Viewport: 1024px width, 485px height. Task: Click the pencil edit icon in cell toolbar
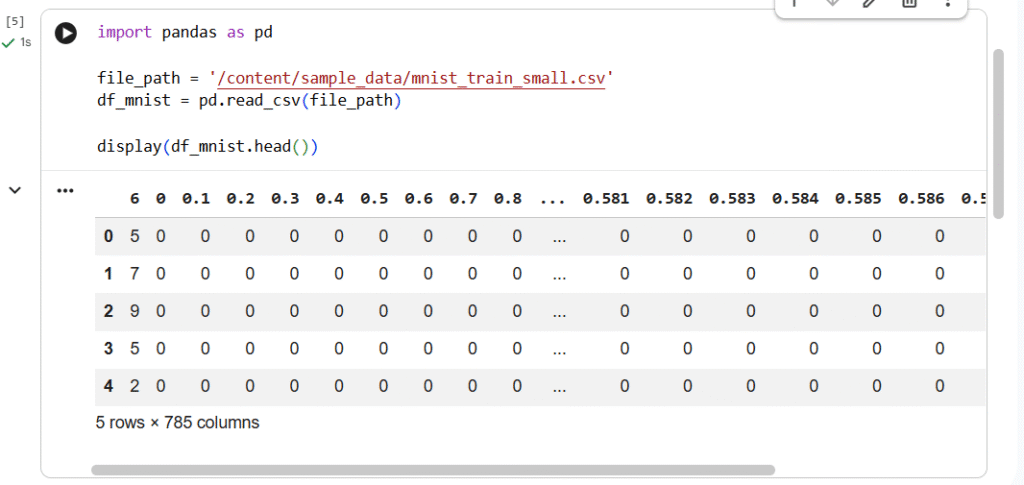pyautogui.click(x=869, y=3)
